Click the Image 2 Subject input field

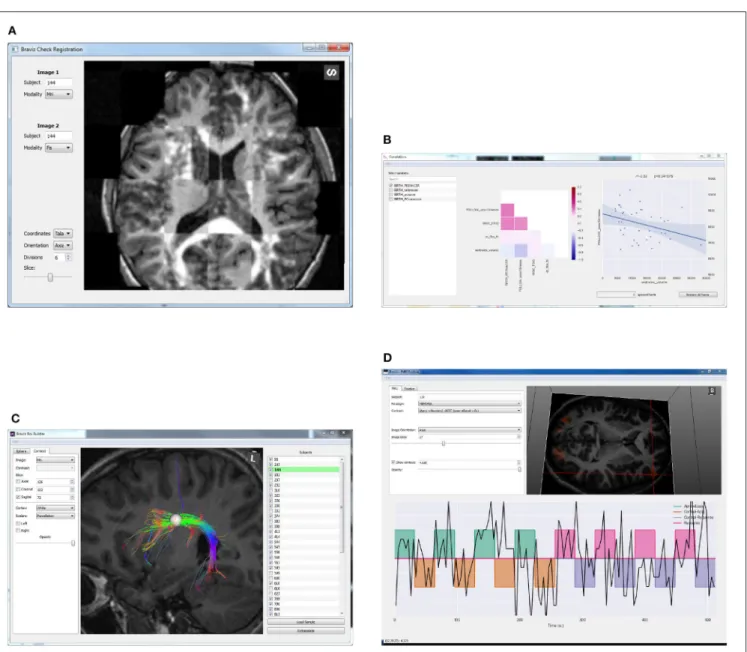tap(59, 136)
